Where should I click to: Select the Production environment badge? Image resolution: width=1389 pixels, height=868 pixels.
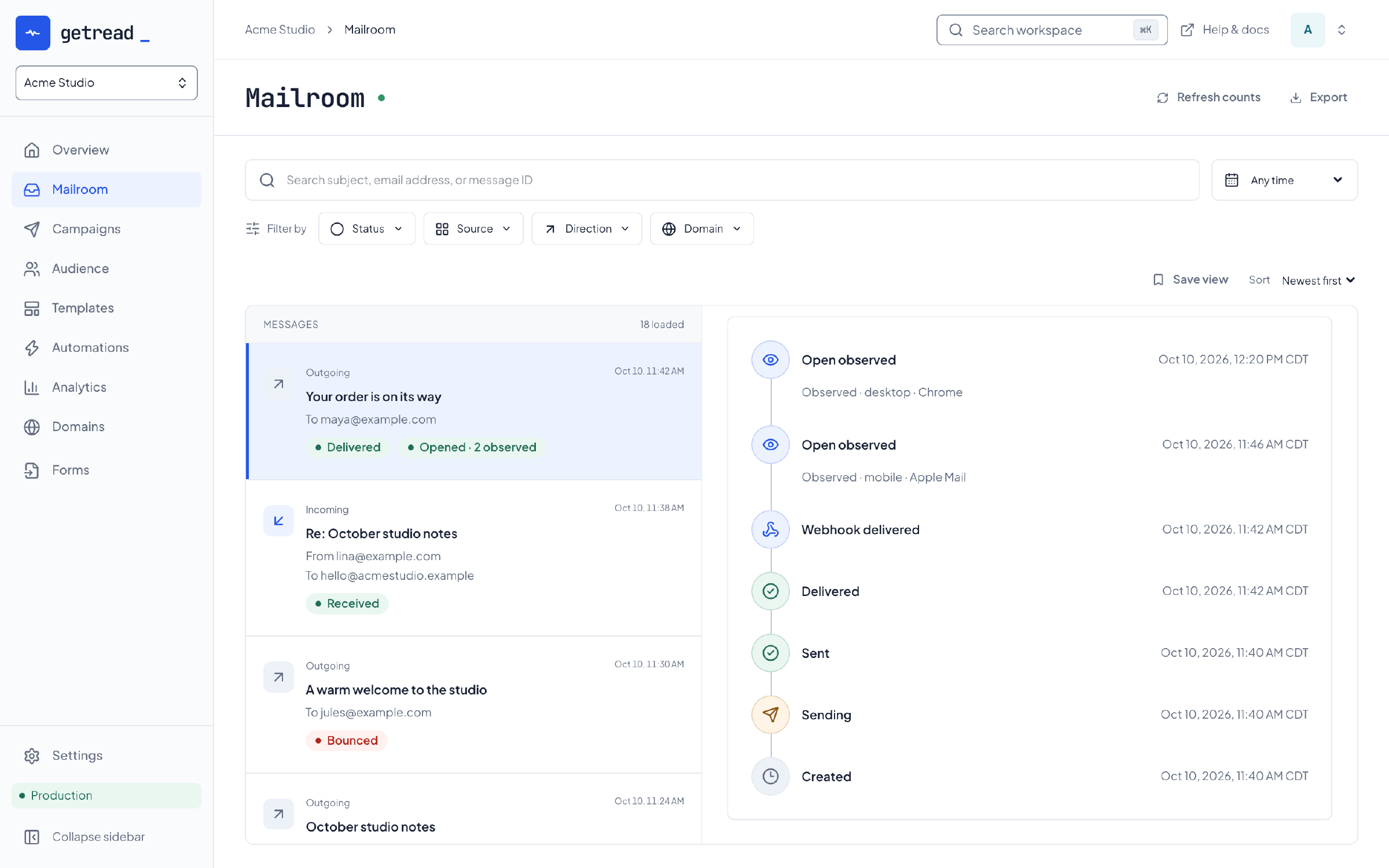tap(106, 796)
